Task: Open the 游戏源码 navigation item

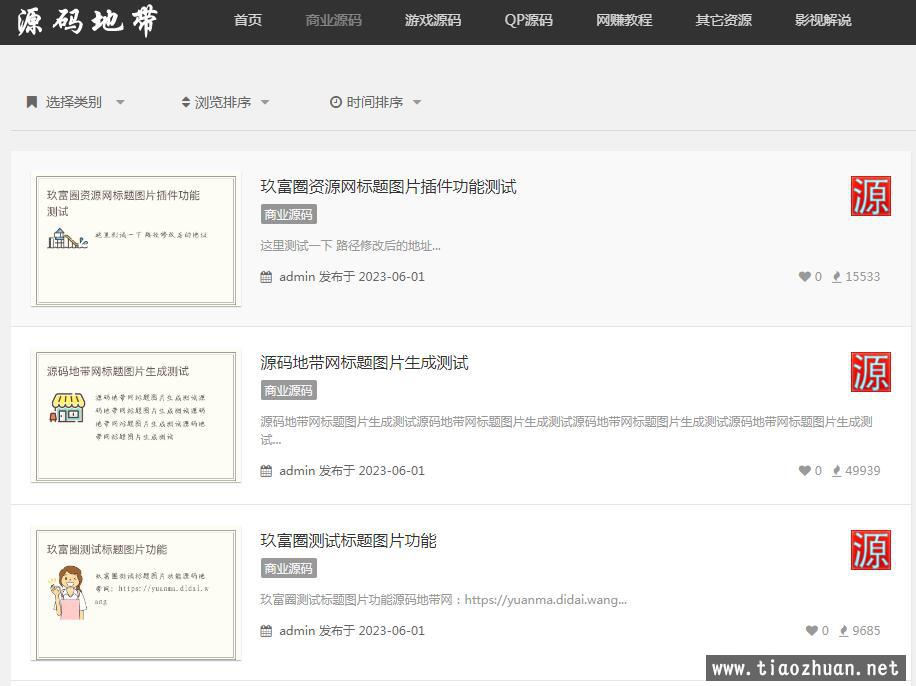Action: point(433,20)
